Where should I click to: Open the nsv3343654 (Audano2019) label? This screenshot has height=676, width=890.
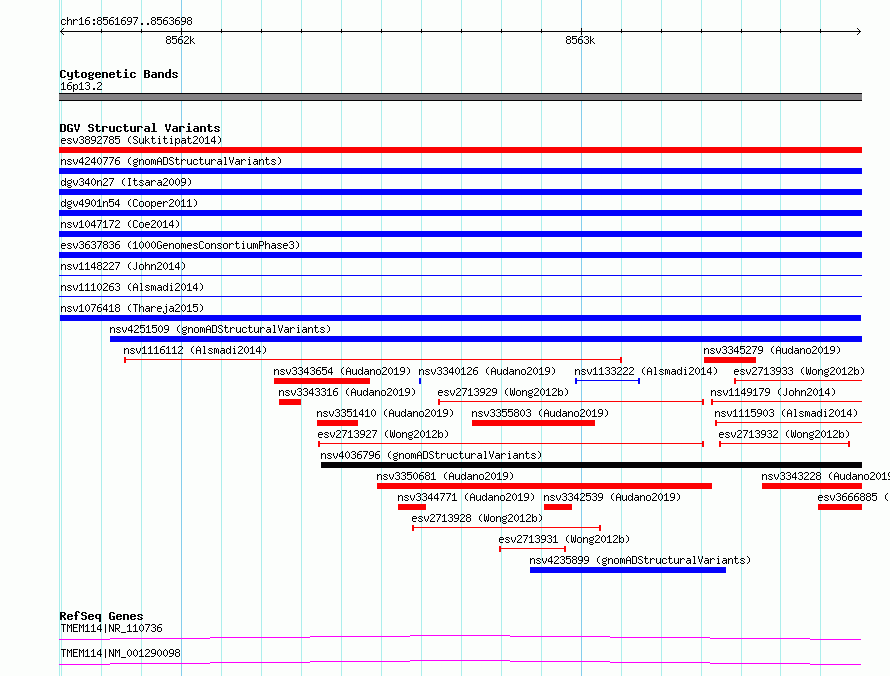(x=342, y=371)
